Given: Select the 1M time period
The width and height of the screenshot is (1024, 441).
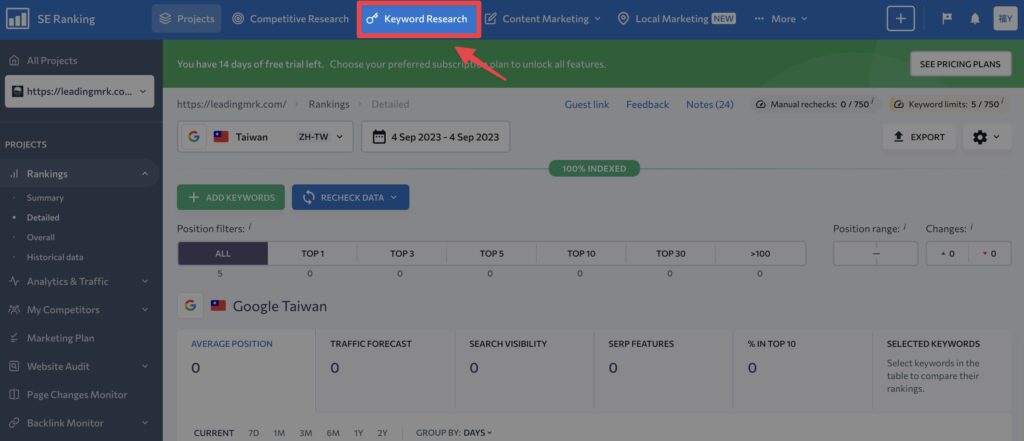Looking at the screenshot, I should 279,433.
